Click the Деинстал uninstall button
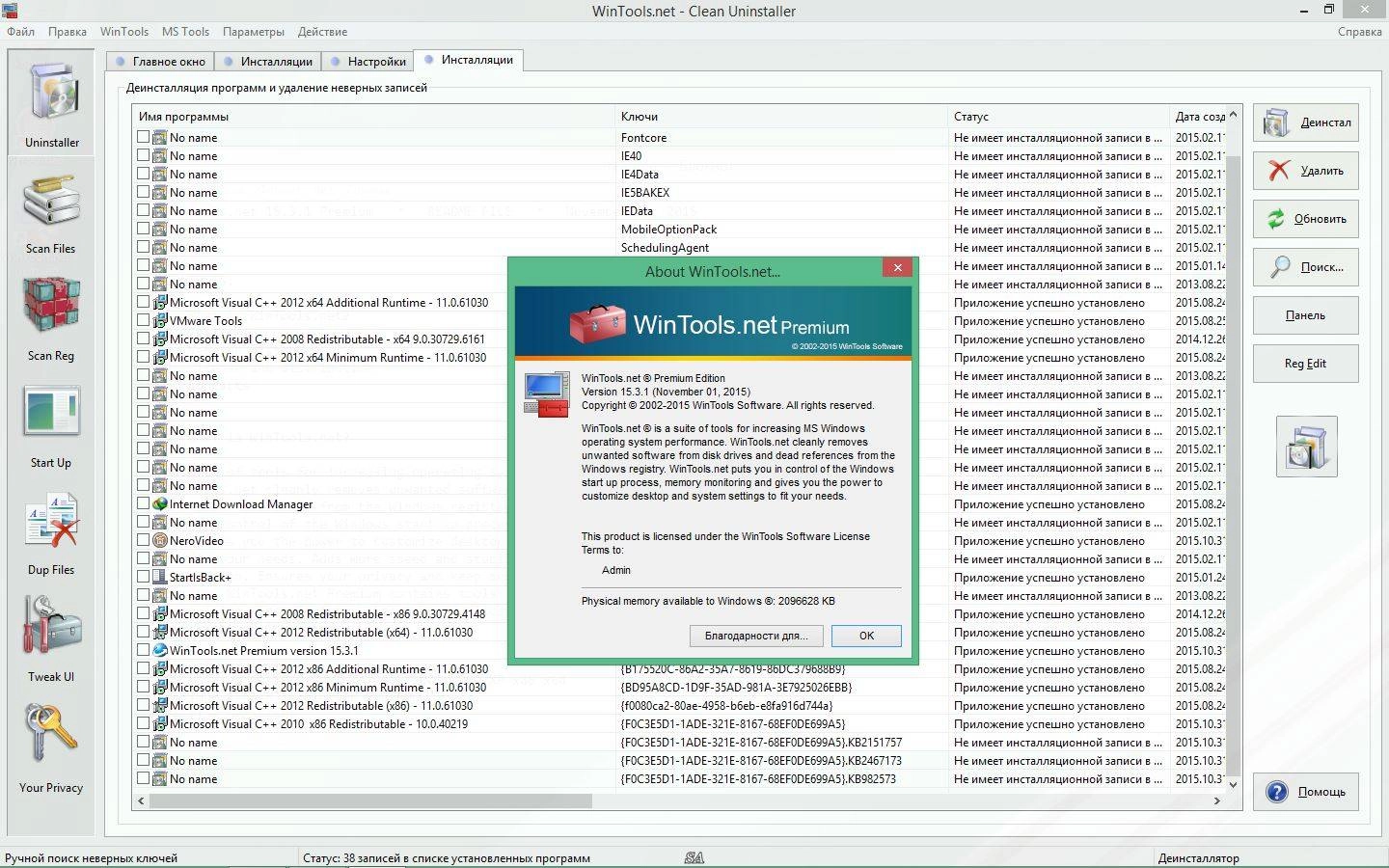Screen dimensions: 1389x868 [x=1306, y=122]
